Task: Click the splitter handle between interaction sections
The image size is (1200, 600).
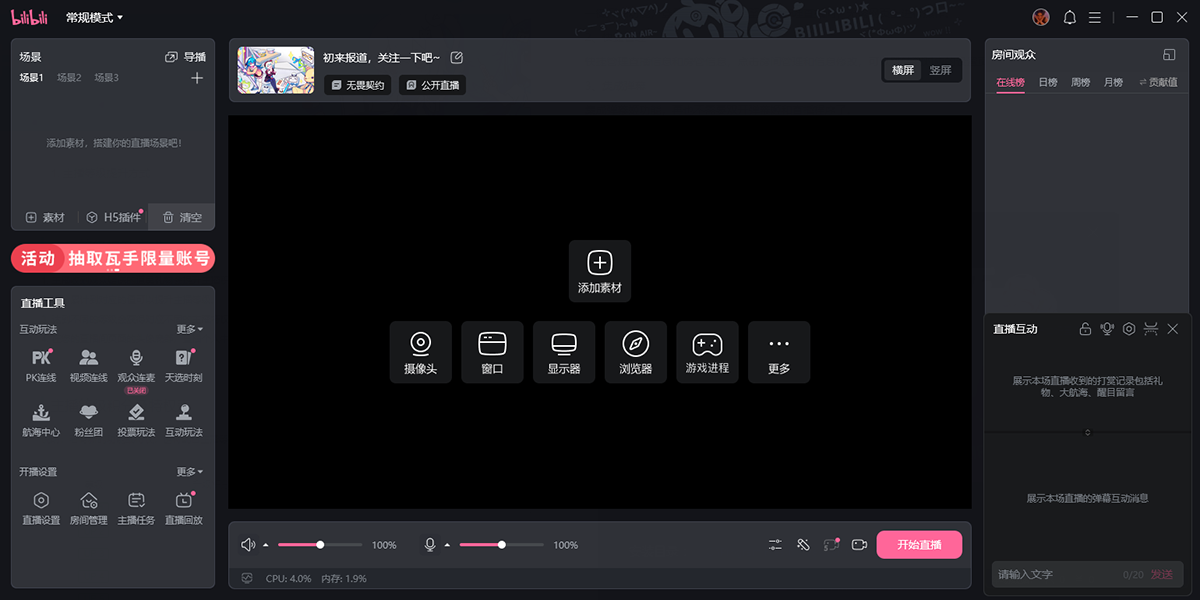Action: tap(1088, 432)
